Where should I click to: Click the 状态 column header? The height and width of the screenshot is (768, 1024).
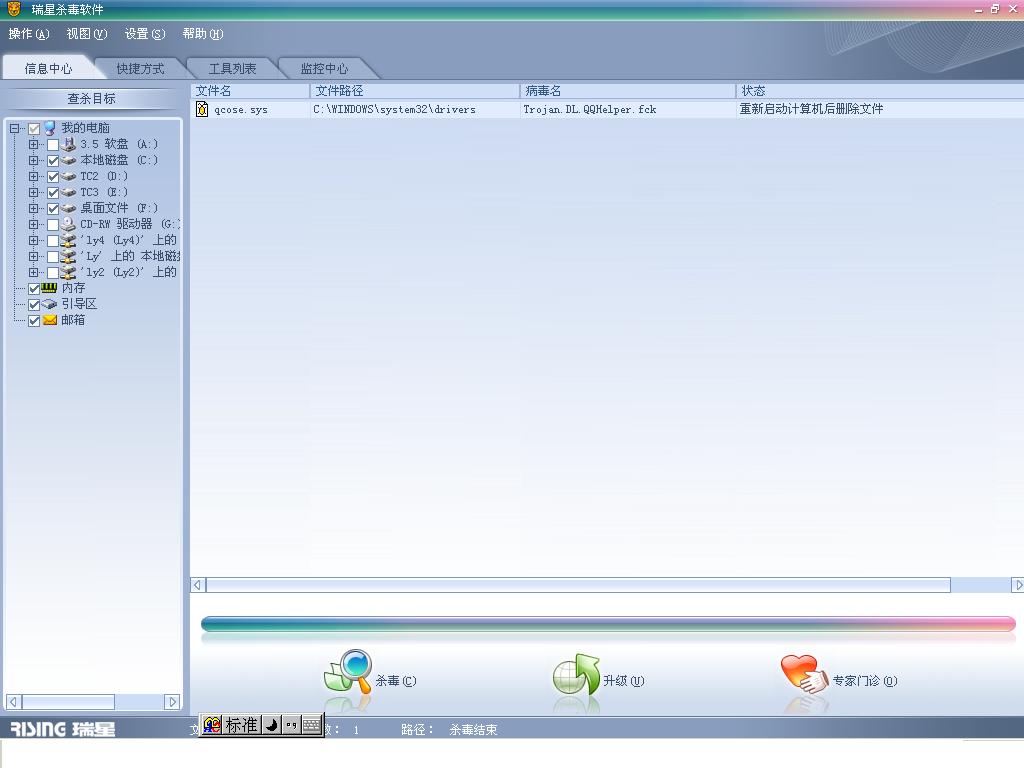pyautogui.click(x=880, y=91)
